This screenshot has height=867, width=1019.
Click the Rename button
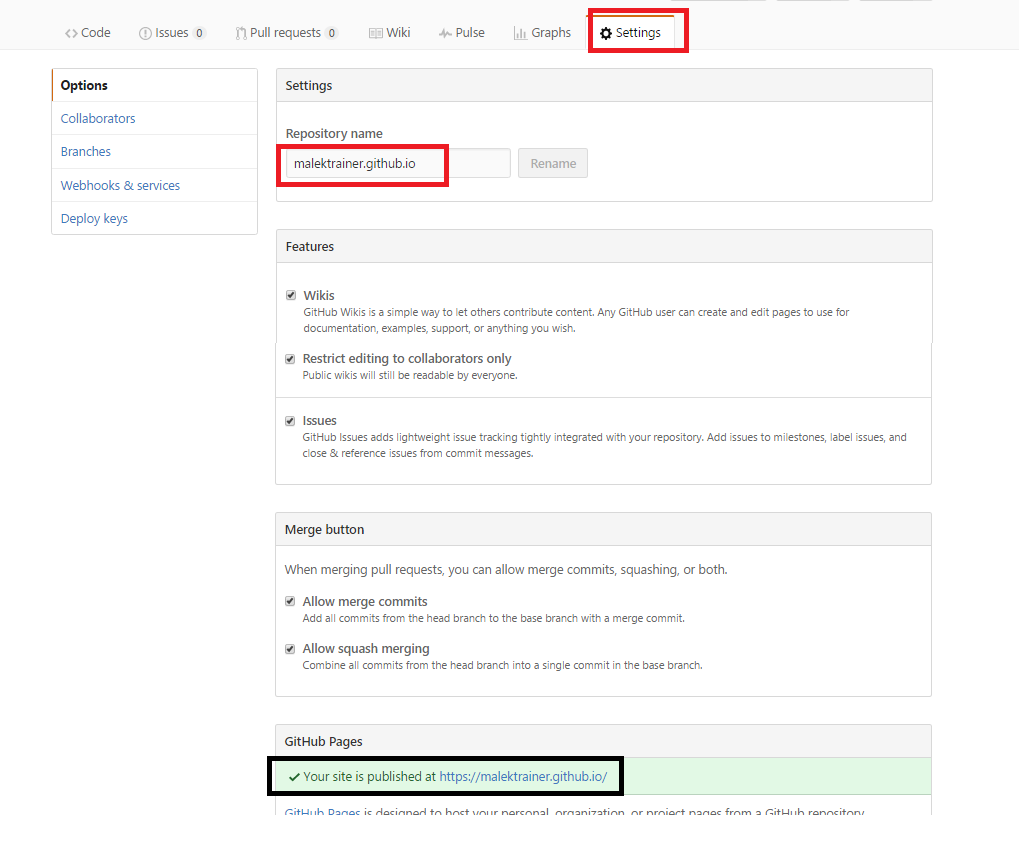point(553,163)
